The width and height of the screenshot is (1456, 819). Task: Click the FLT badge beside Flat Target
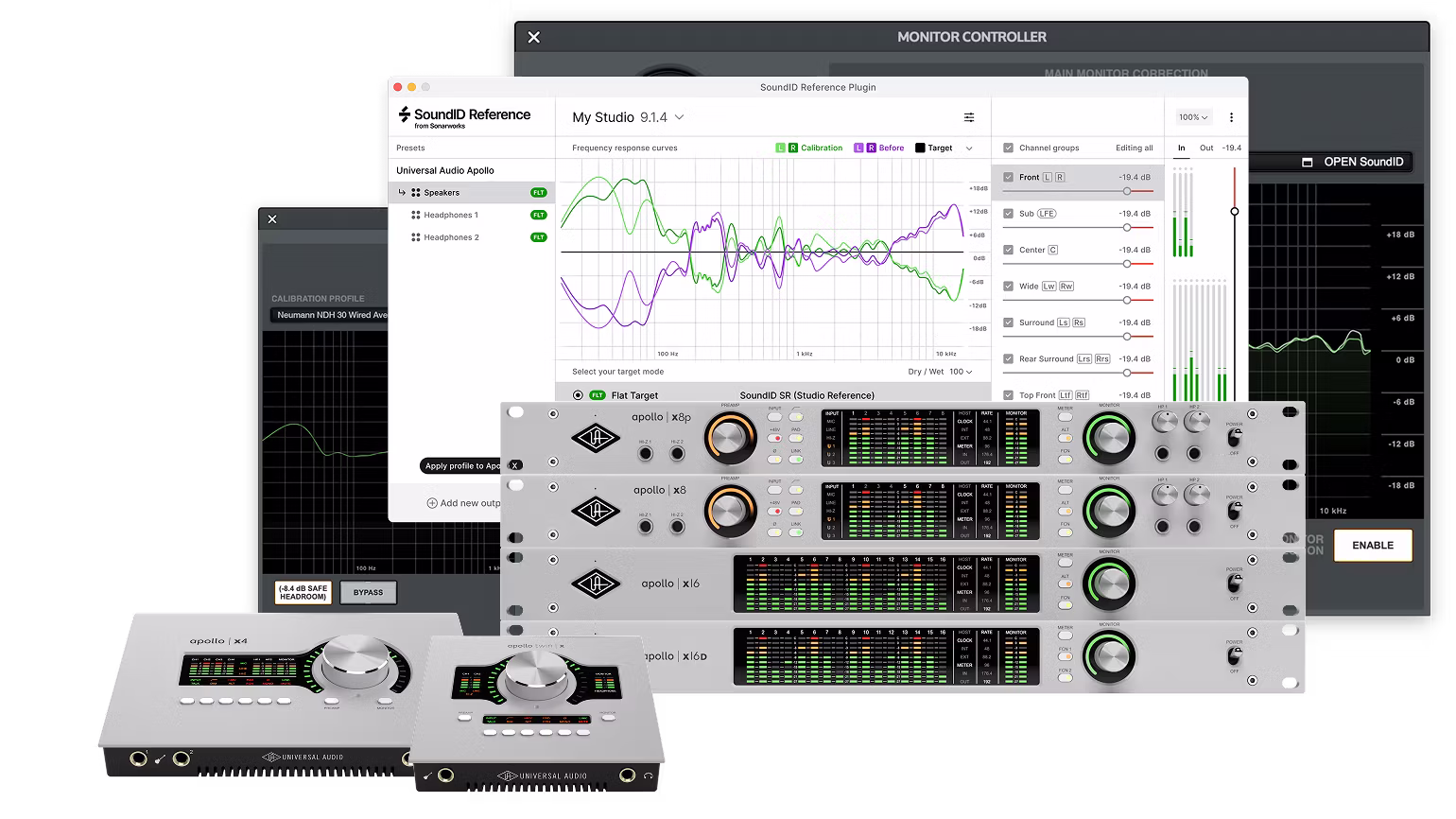(x=597, y=395)
